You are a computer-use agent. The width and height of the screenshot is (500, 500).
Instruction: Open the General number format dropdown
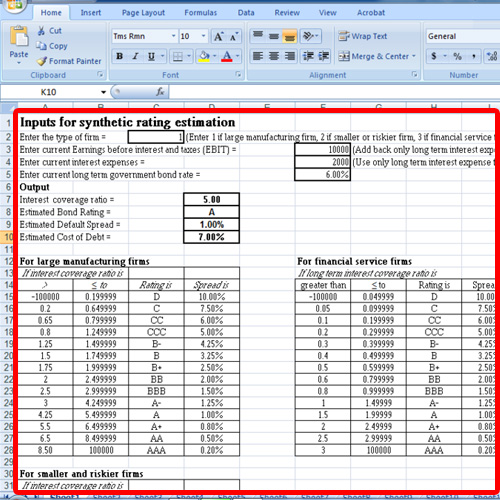tap(463, 36)
